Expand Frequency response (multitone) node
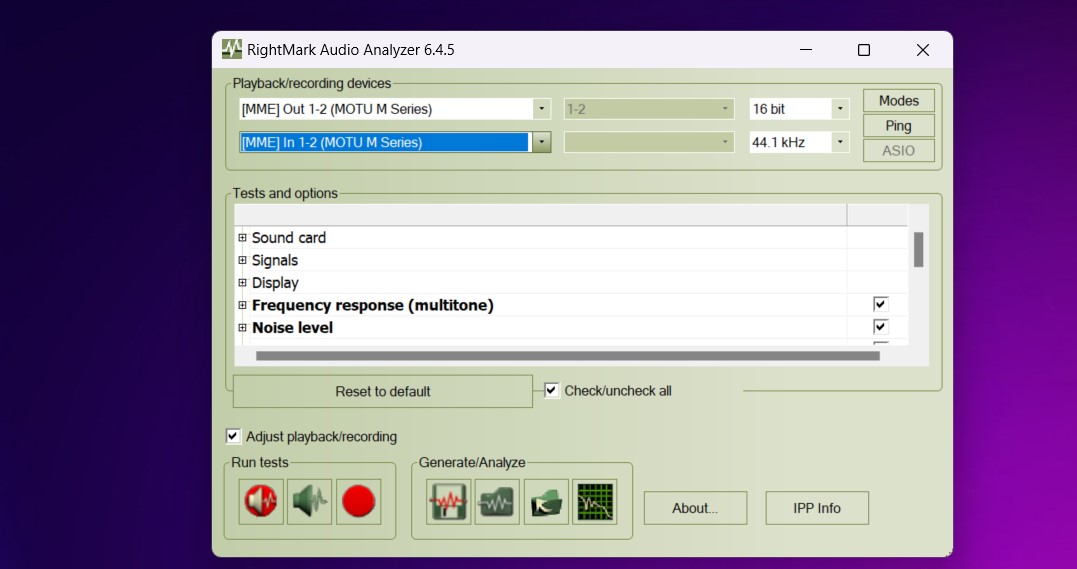1077x569 pixels. (x=242, y=305)
